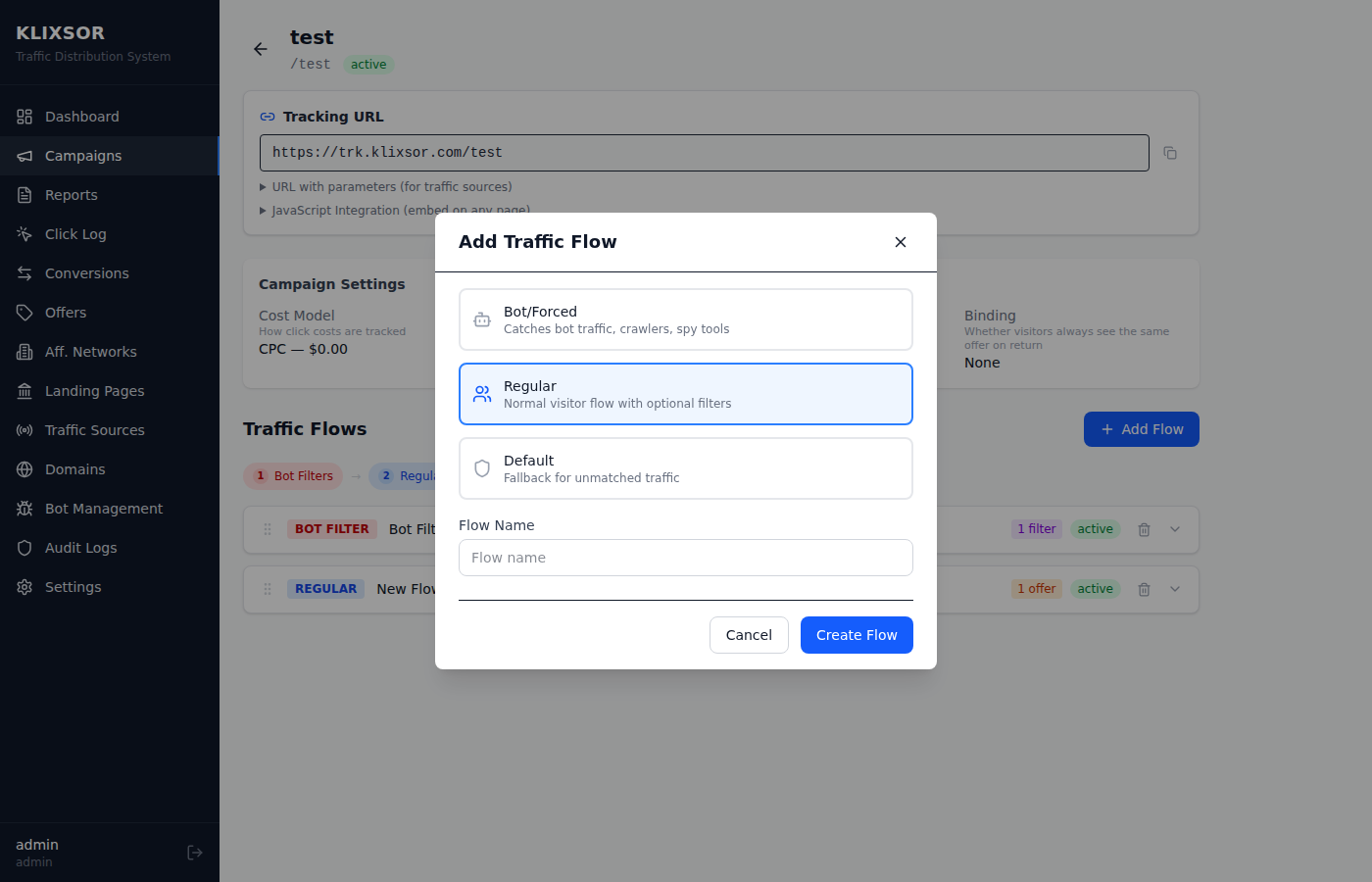Viewport: 1372px width, 882px height.
Task: Open Aff. Networks from the sidebar
Action: 88,351
